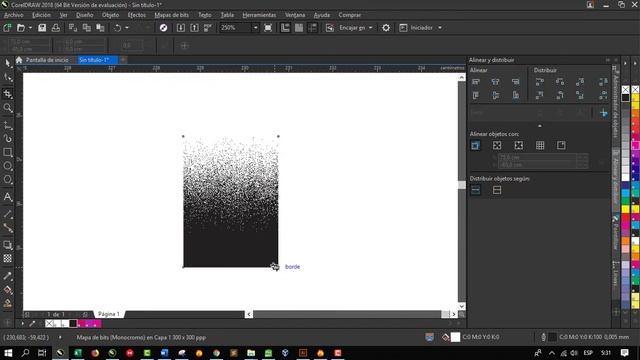Collapse the align section with up arrow
Screen dimensions: 640x360
[x=540, y=126]
